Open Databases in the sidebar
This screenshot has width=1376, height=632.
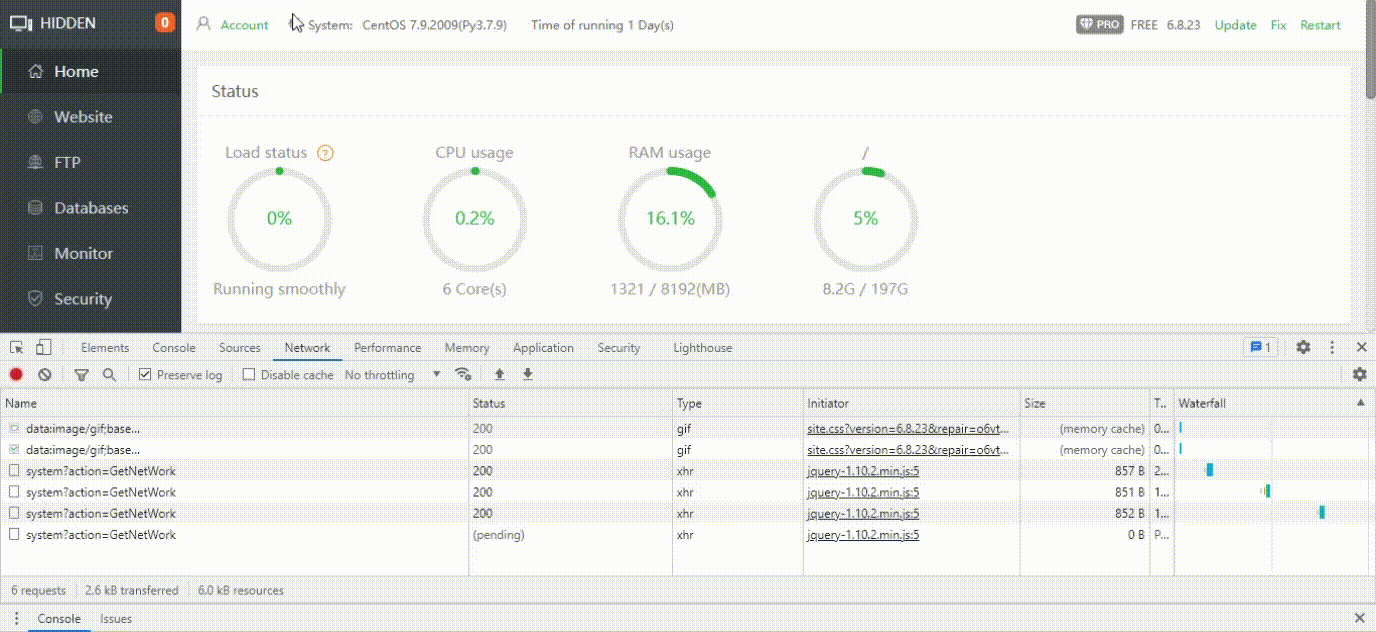tap(91, 208)
